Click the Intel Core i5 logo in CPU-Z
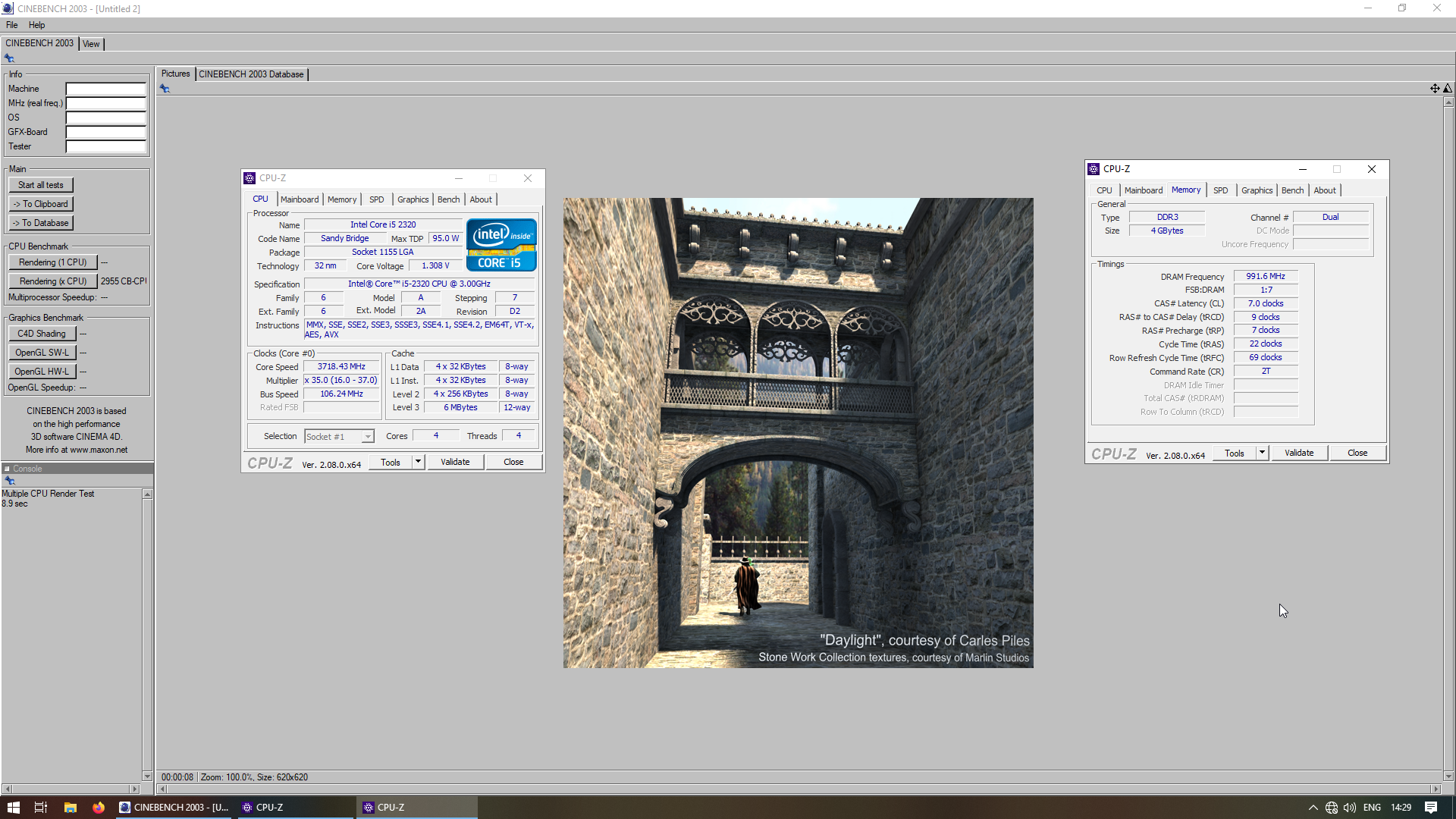The height and width of the screenshot is (819, 1456). click(501, 245)
